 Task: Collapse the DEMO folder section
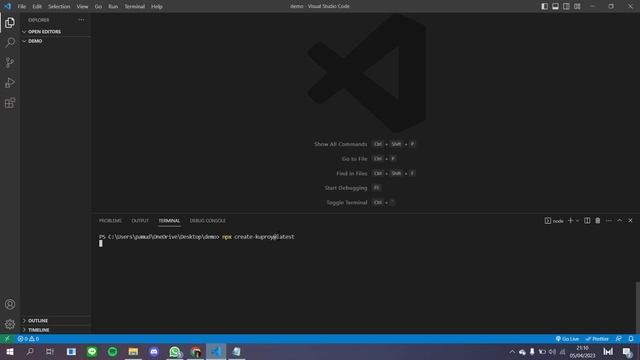click(x=55, y=41)
